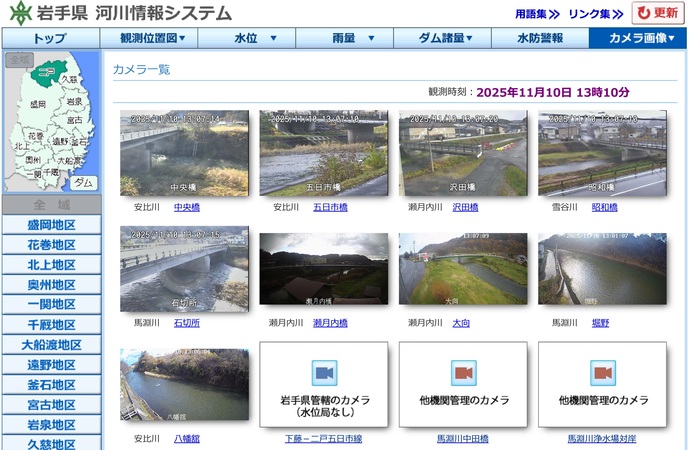
Task: Expand the カメラ画像 dropdown menu
Action: click(x=638, y=38)
